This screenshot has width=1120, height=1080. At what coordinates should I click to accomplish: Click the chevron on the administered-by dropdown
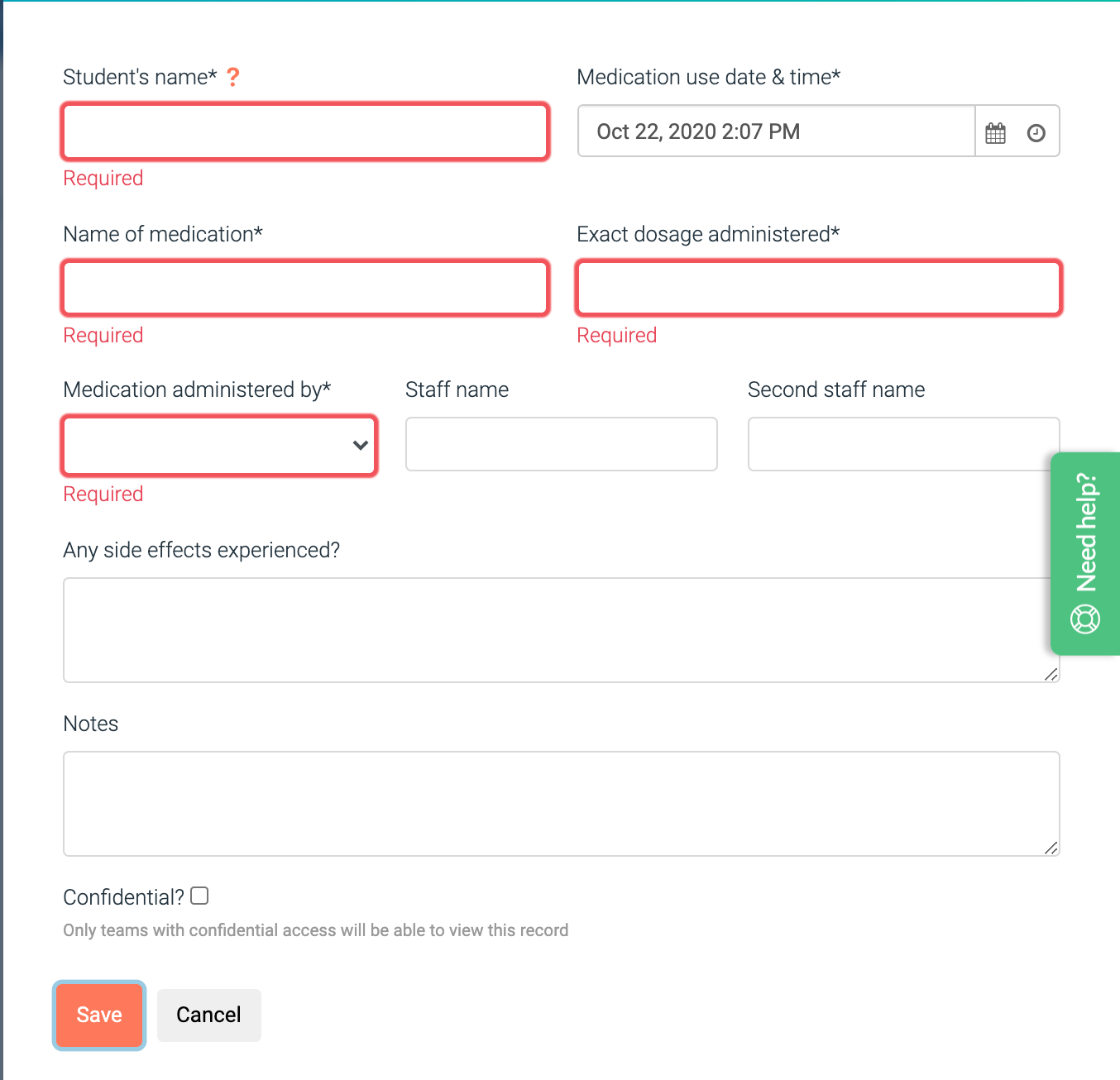coord(360,446)
